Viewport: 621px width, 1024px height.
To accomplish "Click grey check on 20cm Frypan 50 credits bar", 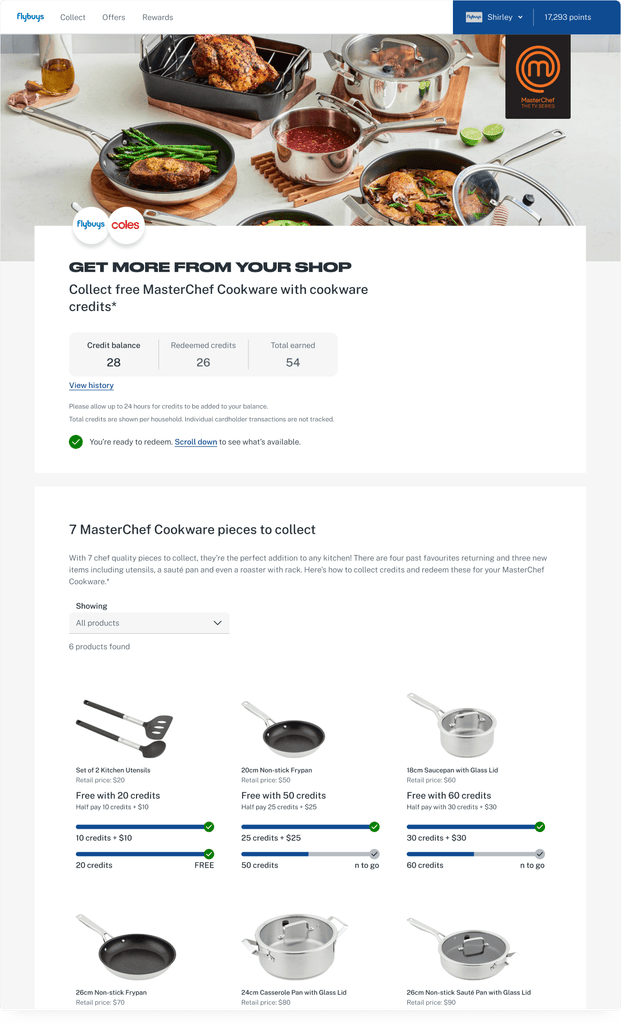I will tap(374, 854).
